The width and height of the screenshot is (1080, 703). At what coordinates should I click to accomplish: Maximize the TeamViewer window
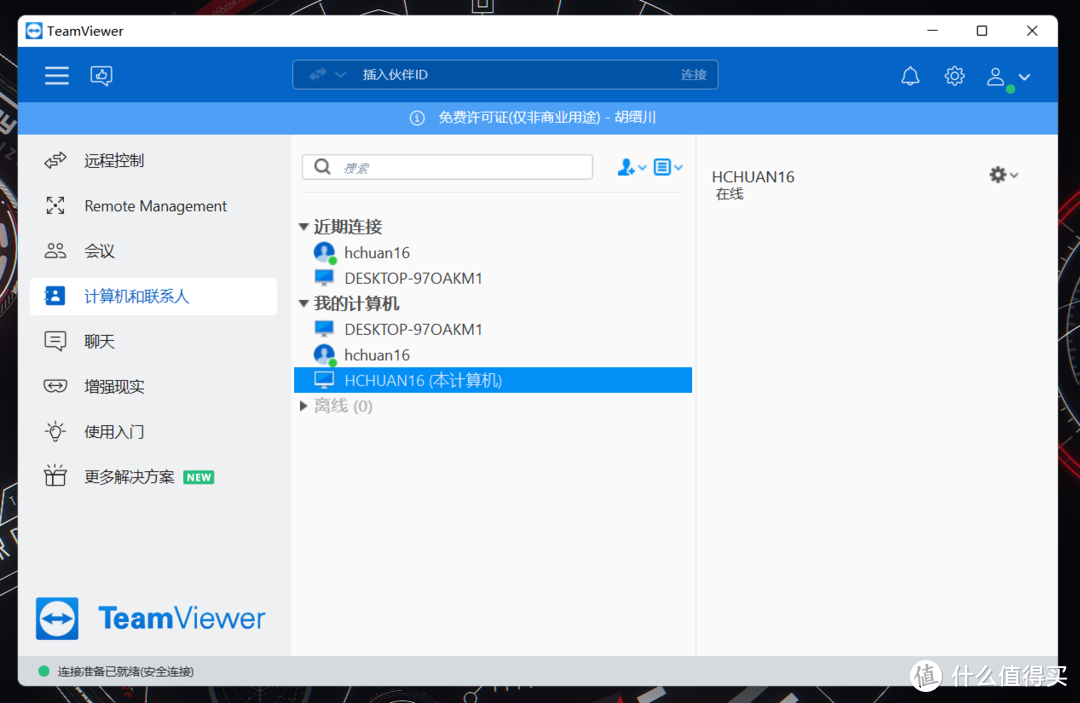[982, 31]
